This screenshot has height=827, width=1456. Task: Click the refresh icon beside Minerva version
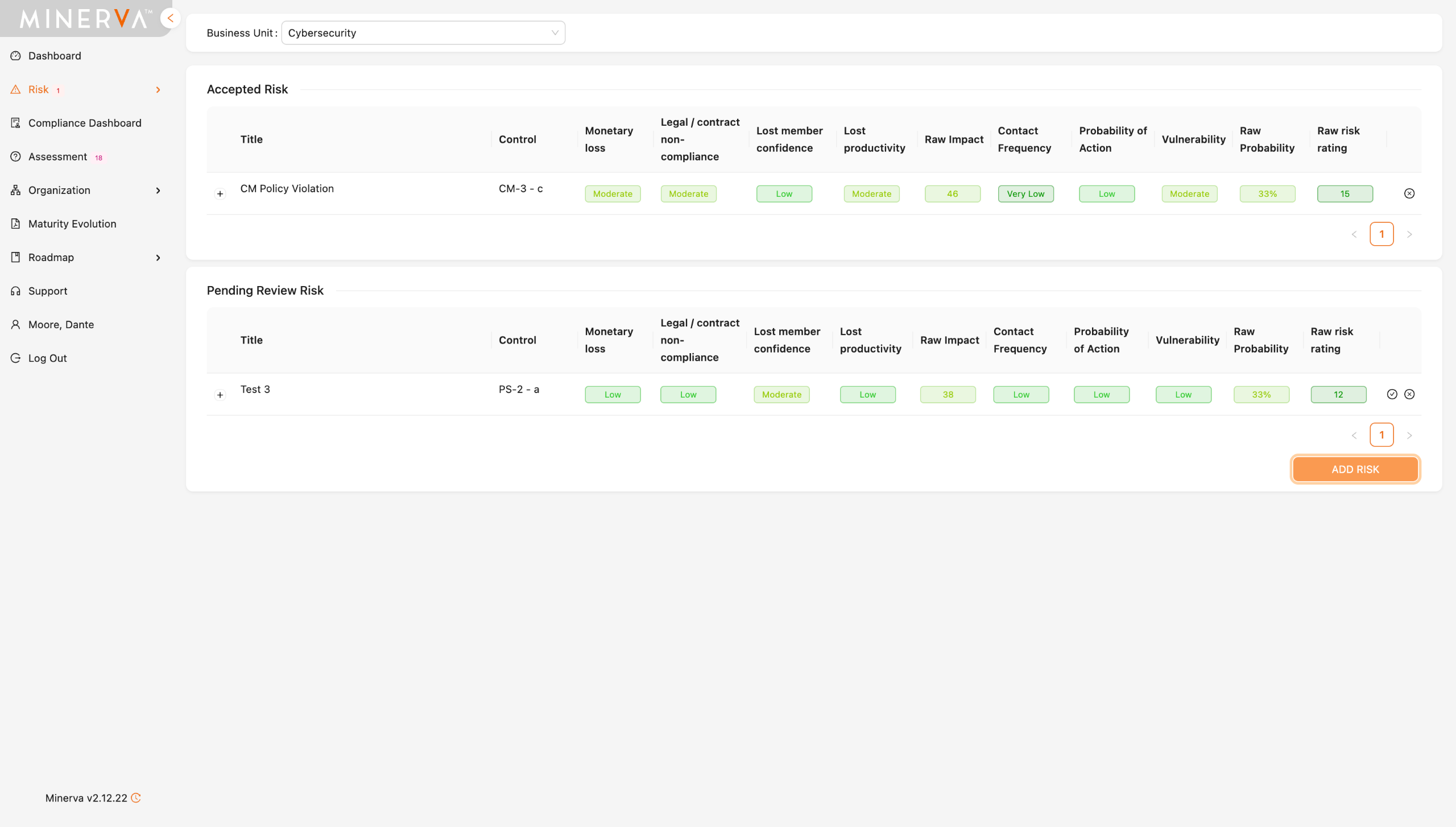(x=136, y=798)
